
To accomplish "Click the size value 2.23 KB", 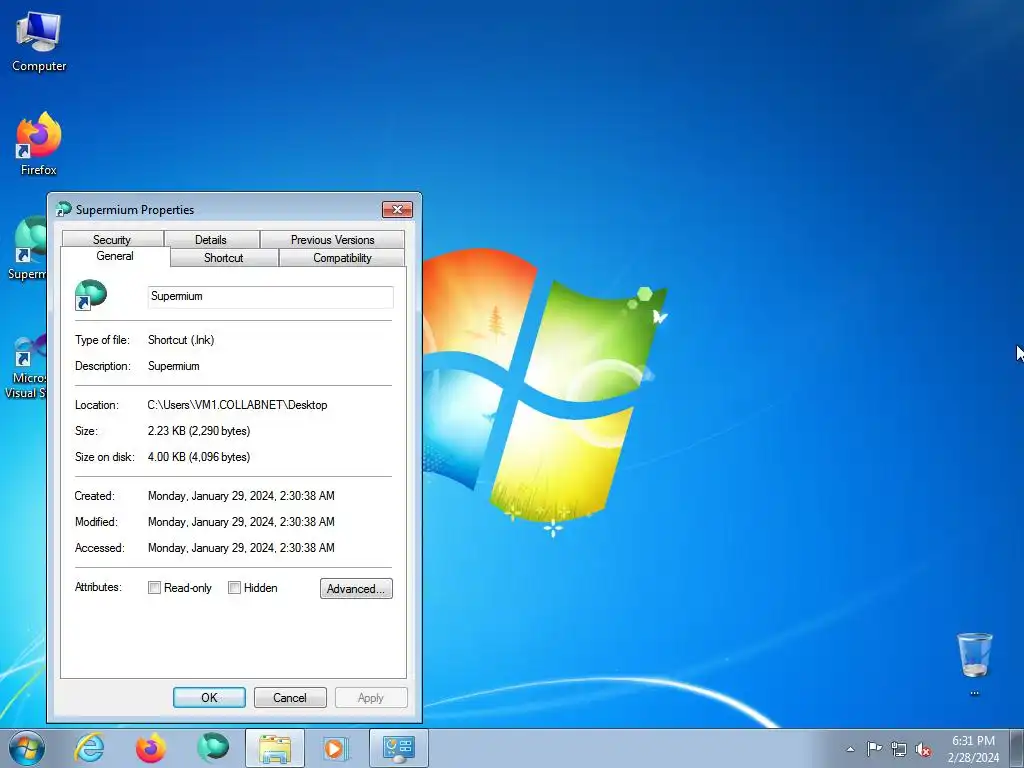I will [x=199, y=431].
